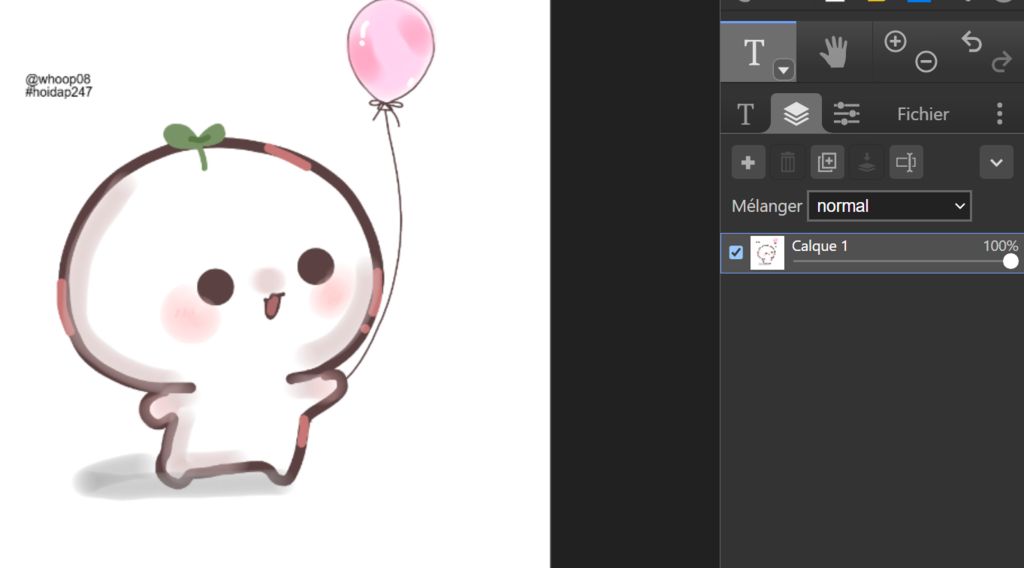Open the three-dot more options menu

(999, 114)
